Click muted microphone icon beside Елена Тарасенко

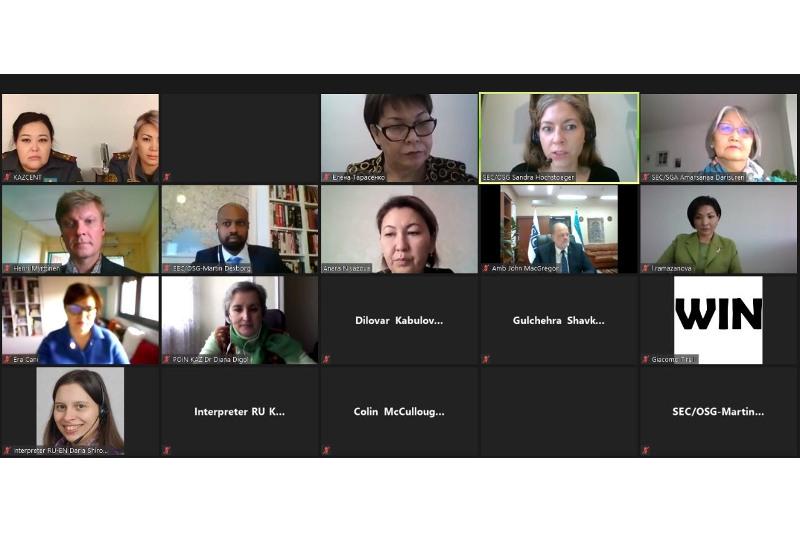point(327,177)
